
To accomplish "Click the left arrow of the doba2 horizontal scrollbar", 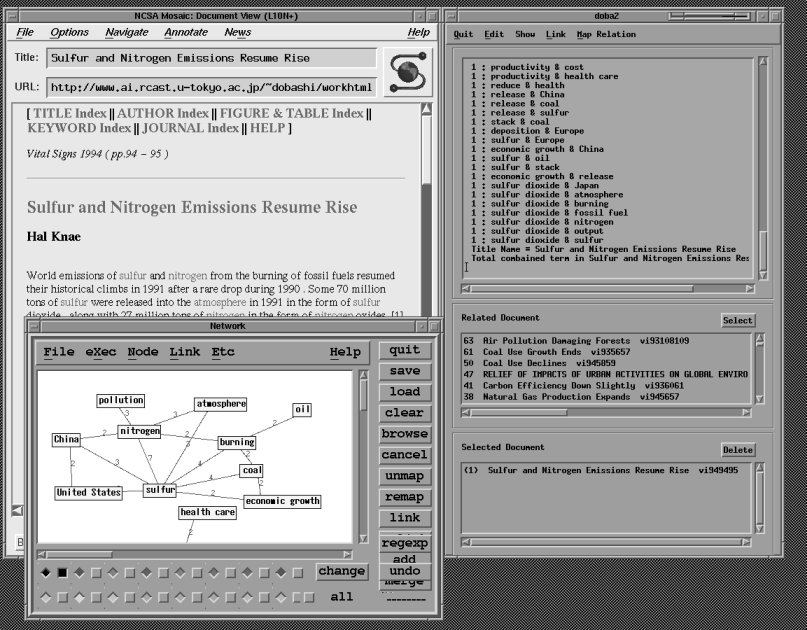I will pyautogui.click(x=467, y=289).
